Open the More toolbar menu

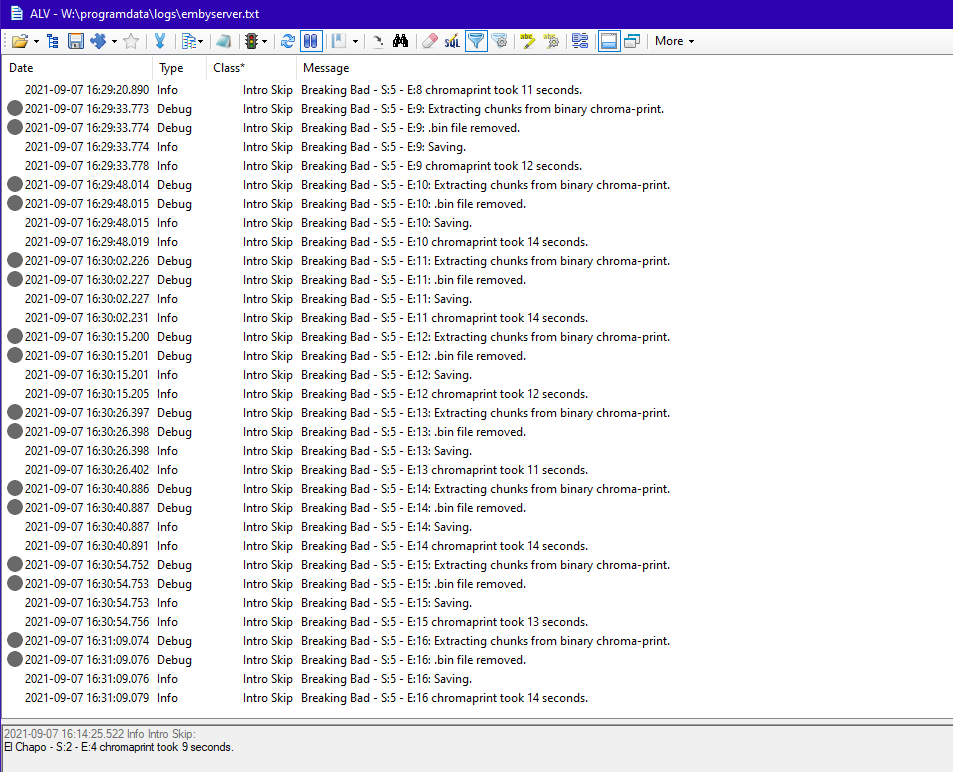674,41
